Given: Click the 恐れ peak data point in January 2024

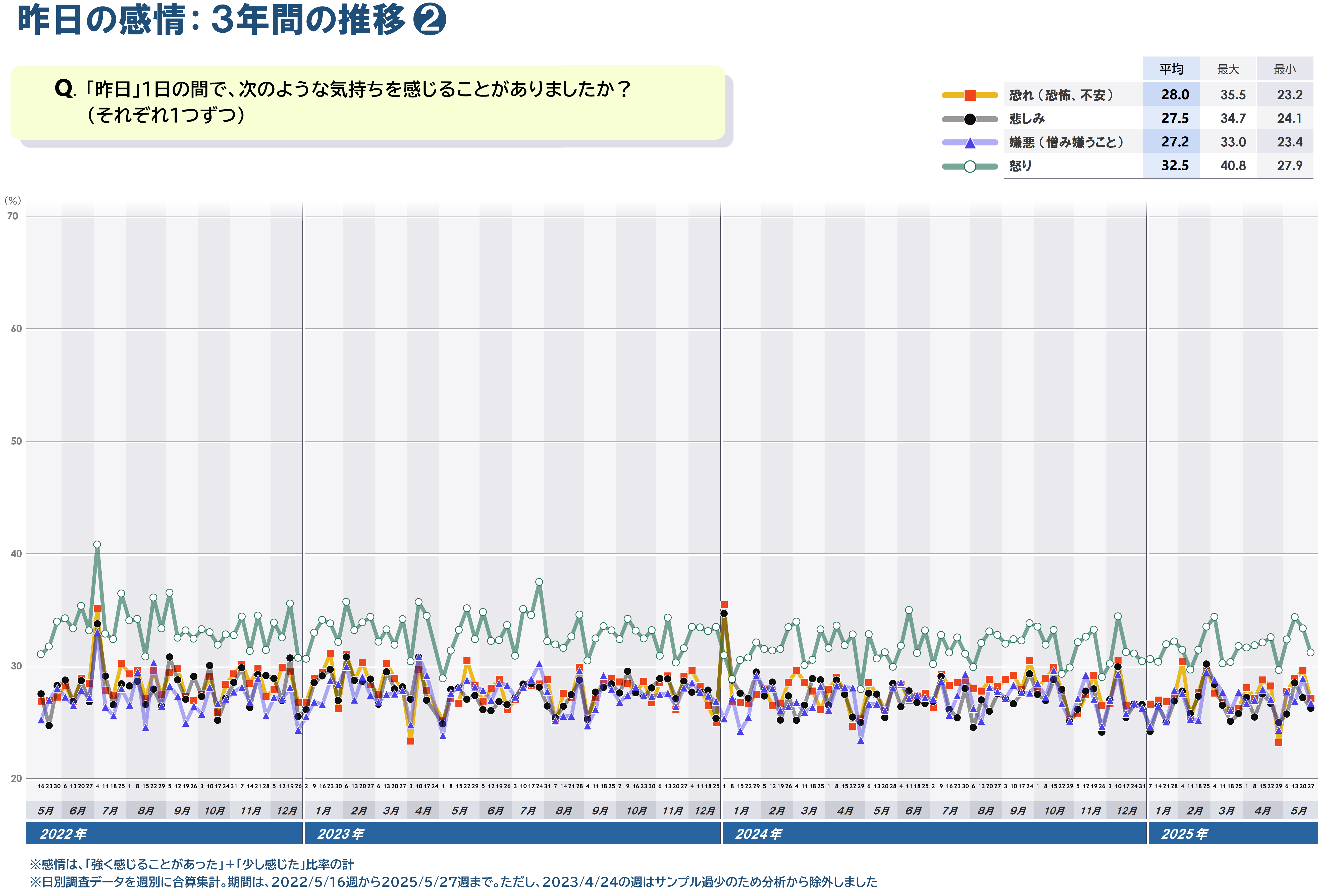Looking at the screenshot, I should coord(724,605).
